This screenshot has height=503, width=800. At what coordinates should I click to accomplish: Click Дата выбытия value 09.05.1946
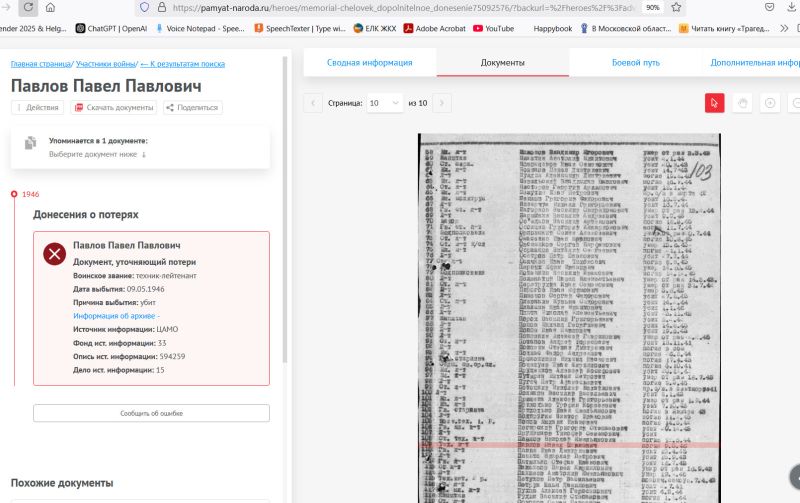145,289
